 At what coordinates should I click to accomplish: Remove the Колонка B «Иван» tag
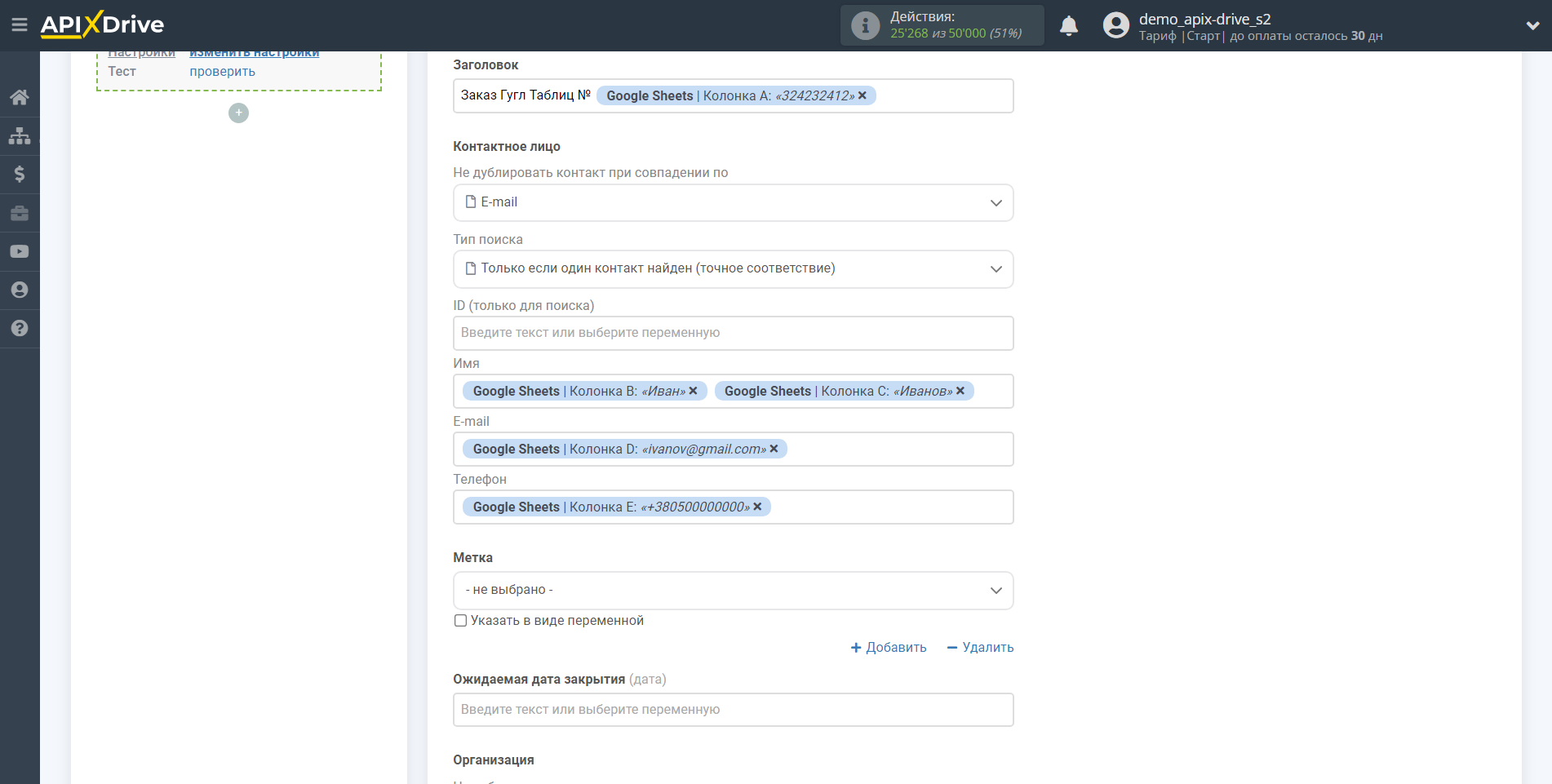point(693,391)
